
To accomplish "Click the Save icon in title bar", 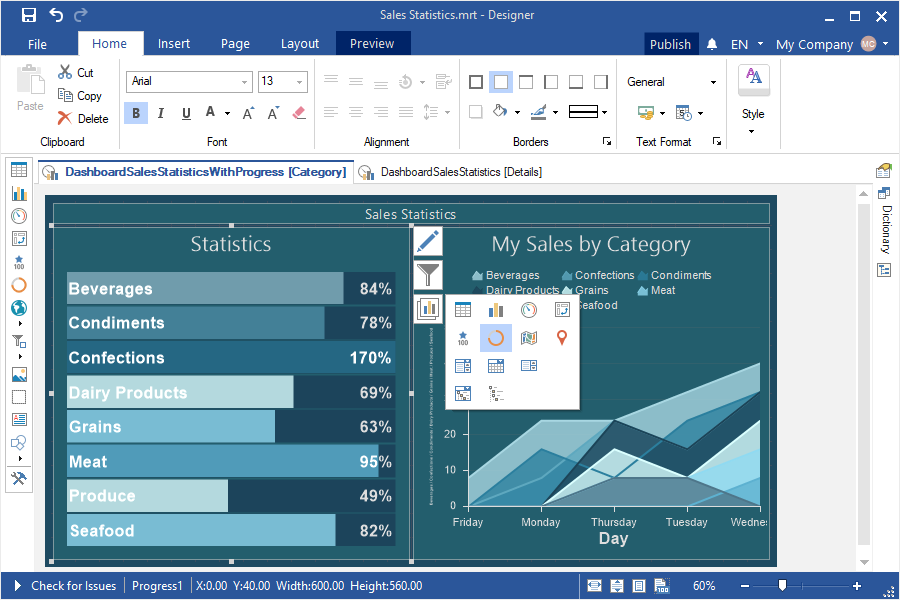I will [28, 15].
